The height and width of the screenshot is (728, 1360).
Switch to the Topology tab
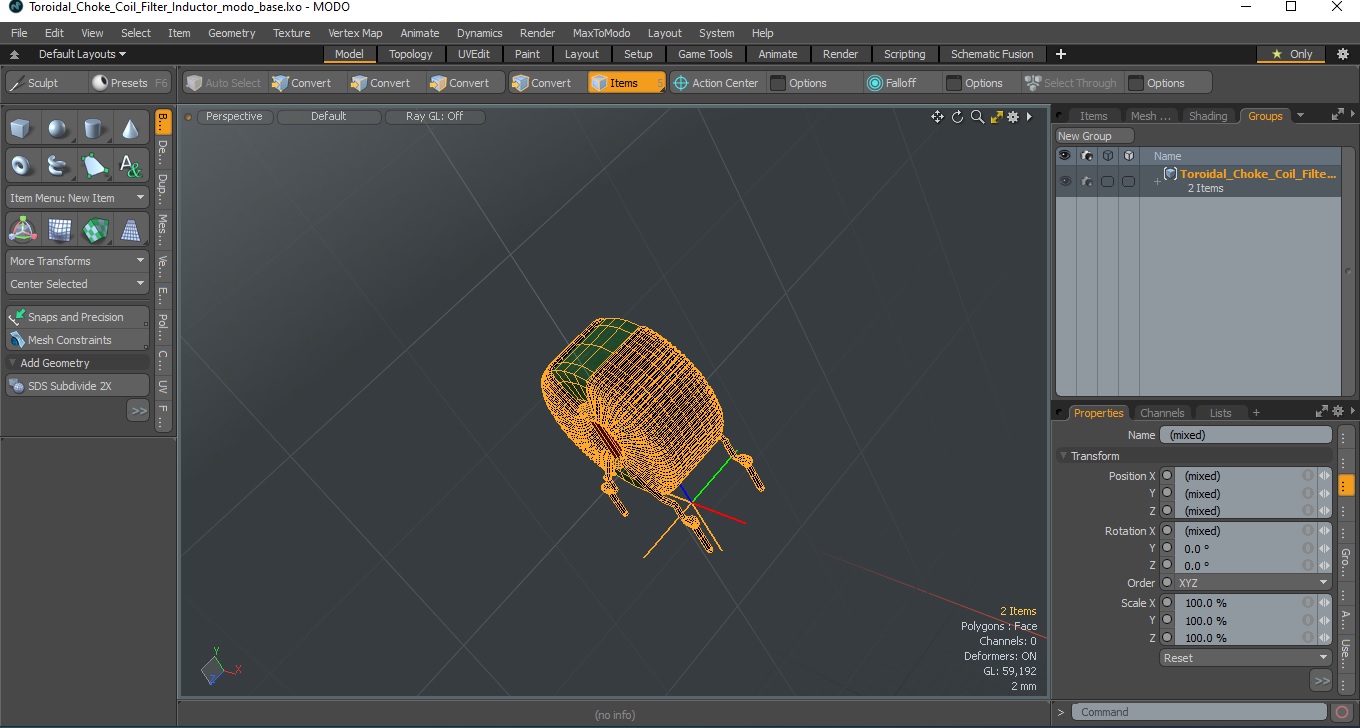pyautogui.click(x=411, y=54)
